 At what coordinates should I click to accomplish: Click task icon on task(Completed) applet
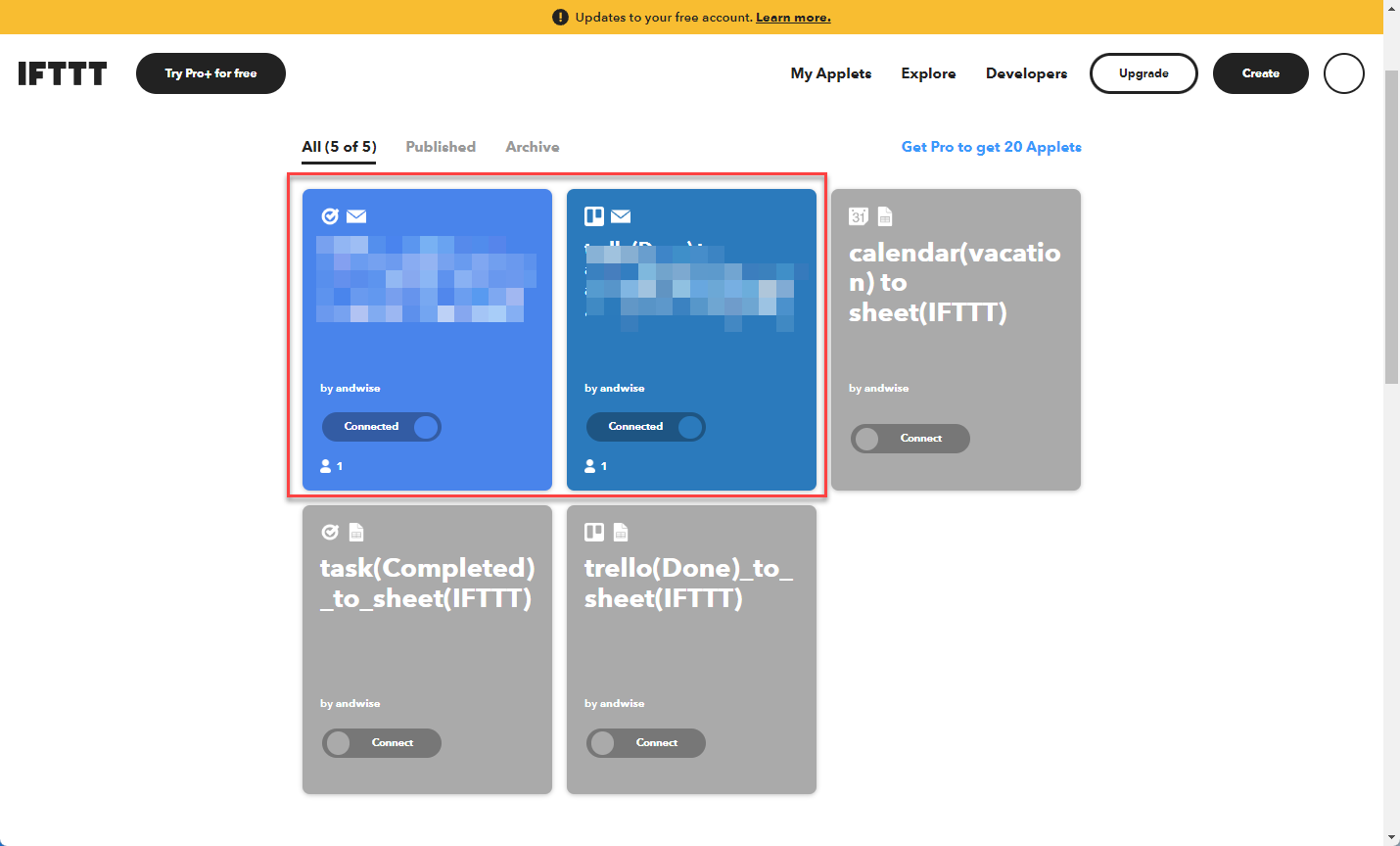click(x=330, y=532)
